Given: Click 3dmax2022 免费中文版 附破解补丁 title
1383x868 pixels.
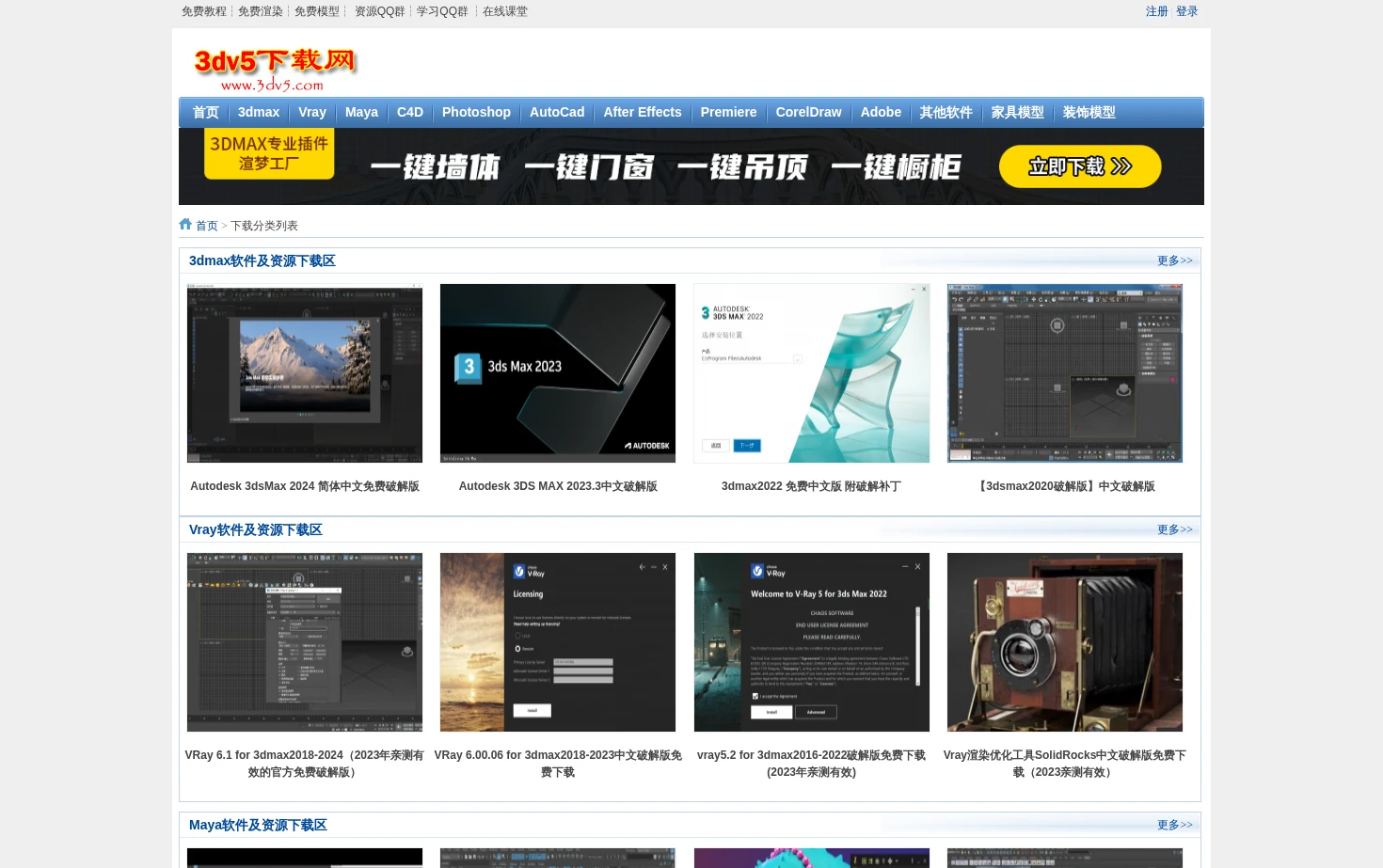Looking at the screenshot, I should (811, 486).
